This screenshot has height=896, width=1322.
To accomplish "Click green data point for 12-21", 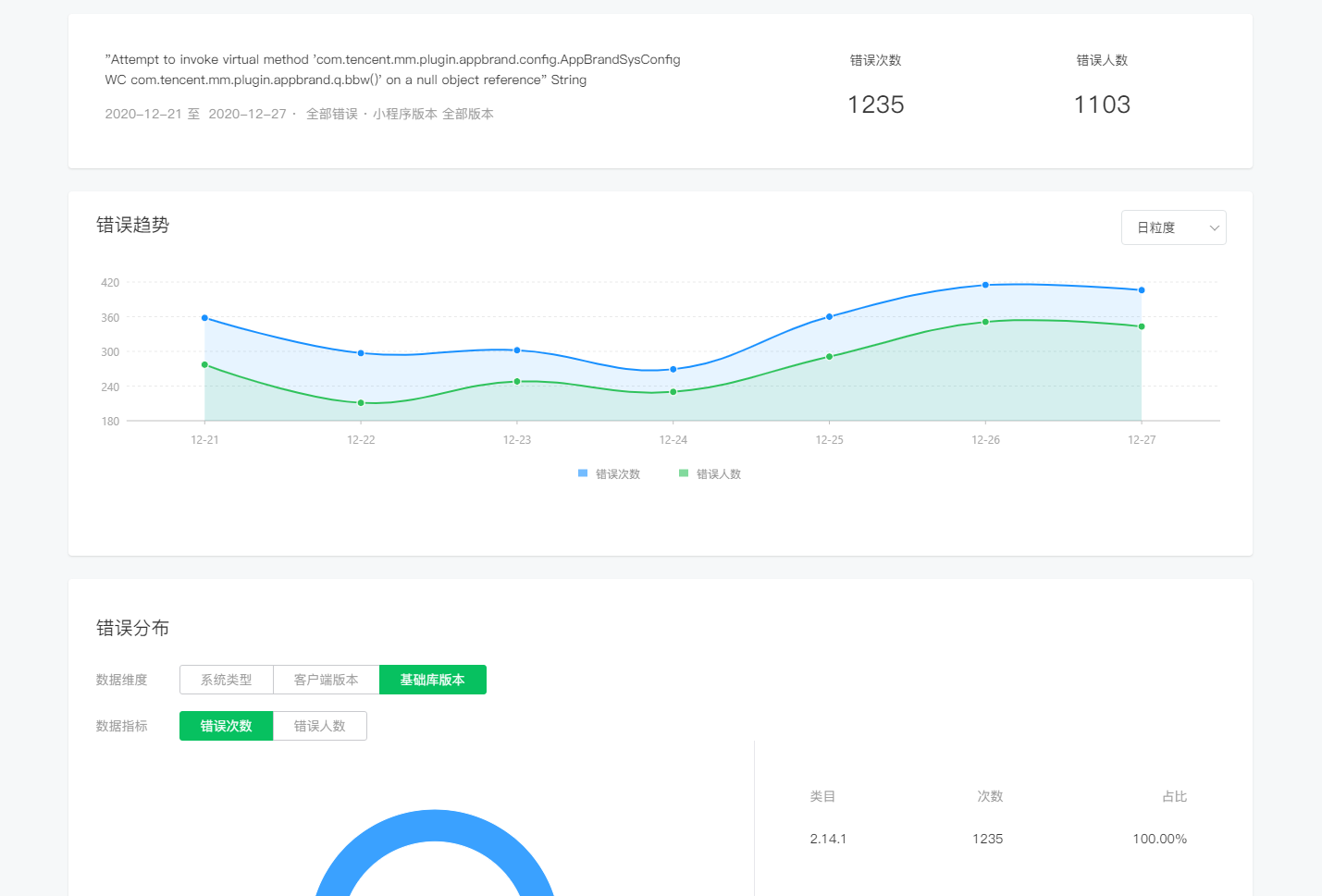I will tap(204, 365).
